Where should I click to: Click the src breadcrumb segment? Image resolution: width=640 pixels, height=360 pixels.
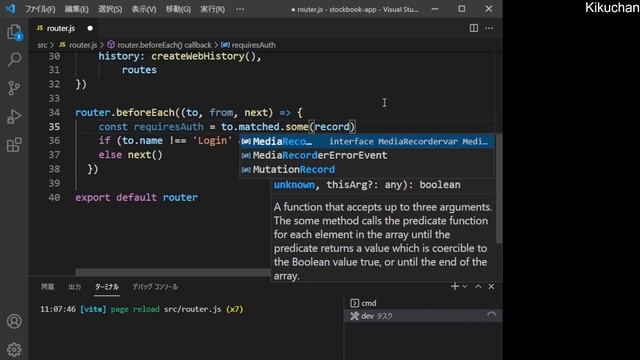tap(42, 45)
